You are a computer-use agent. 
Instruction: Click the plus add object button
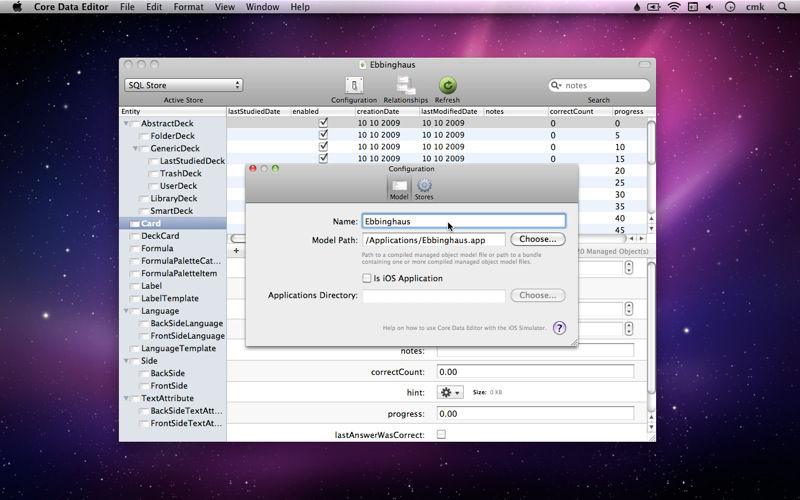236,251
